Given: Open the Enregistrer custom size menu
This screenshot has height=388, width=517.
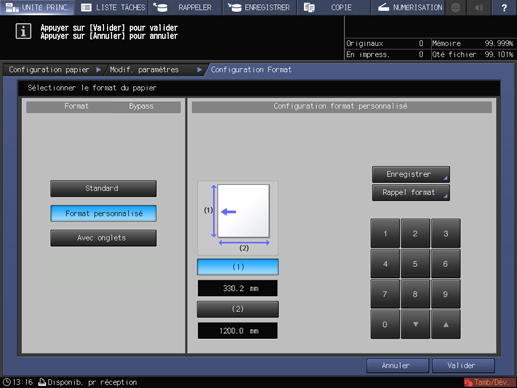Looking at the screenshot, I should (411, 174).
